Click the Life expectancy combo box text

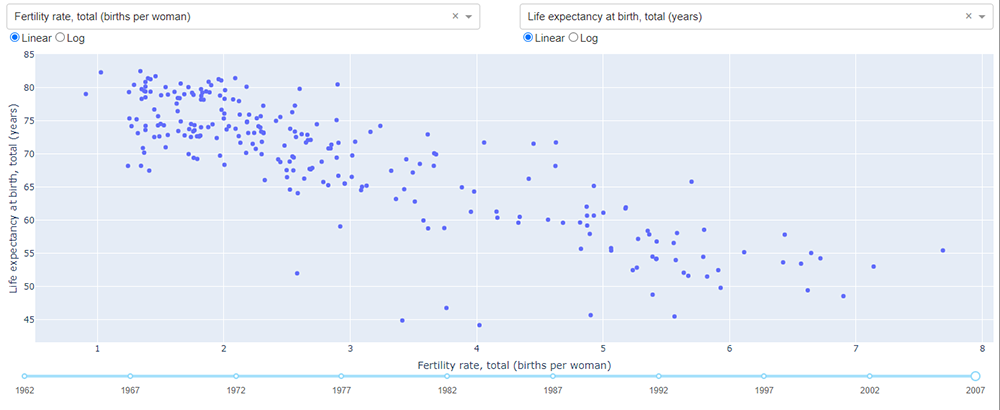point(615,17)
